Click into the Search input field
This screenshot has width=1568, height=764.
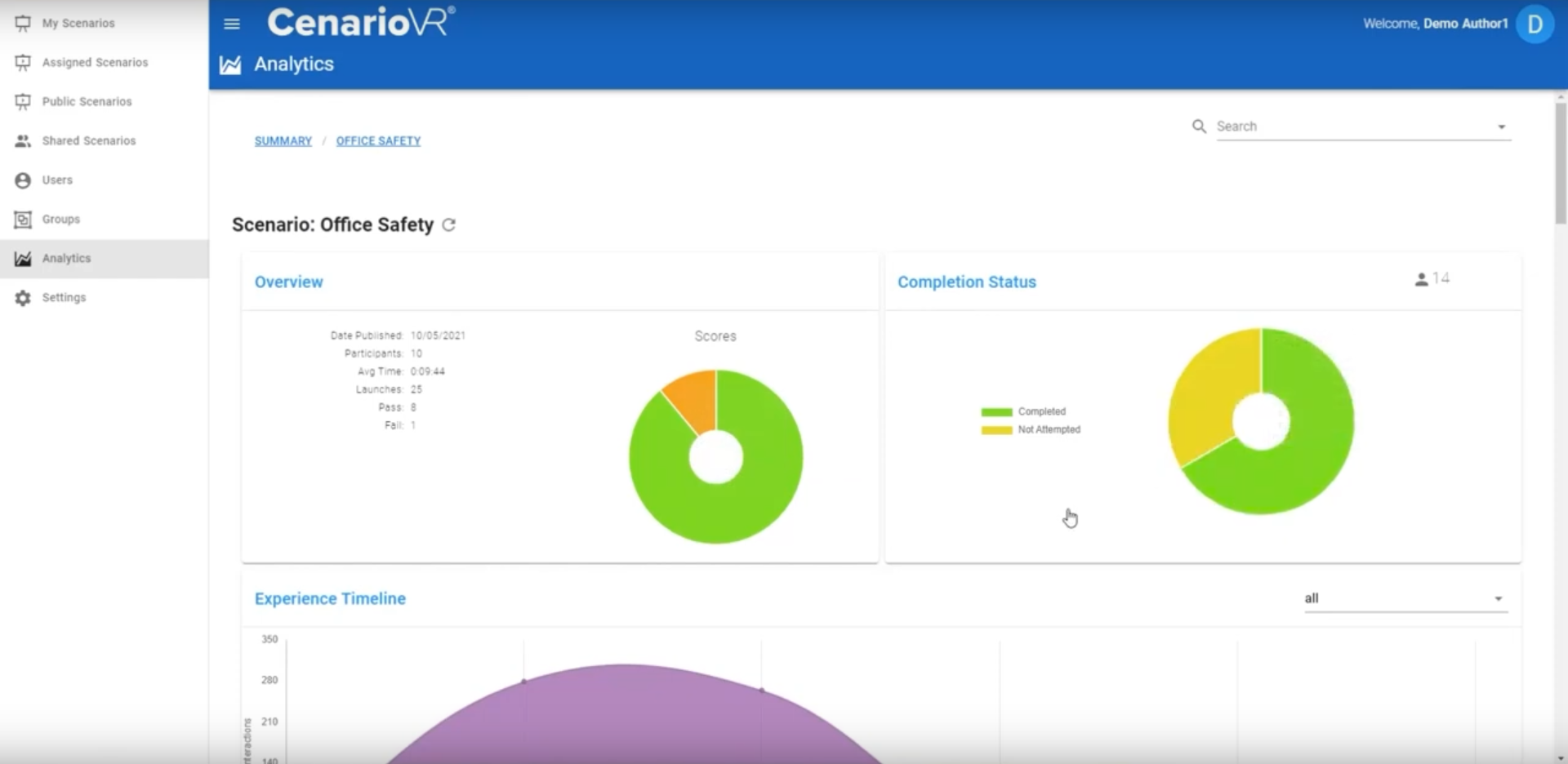click(1347, 127)
